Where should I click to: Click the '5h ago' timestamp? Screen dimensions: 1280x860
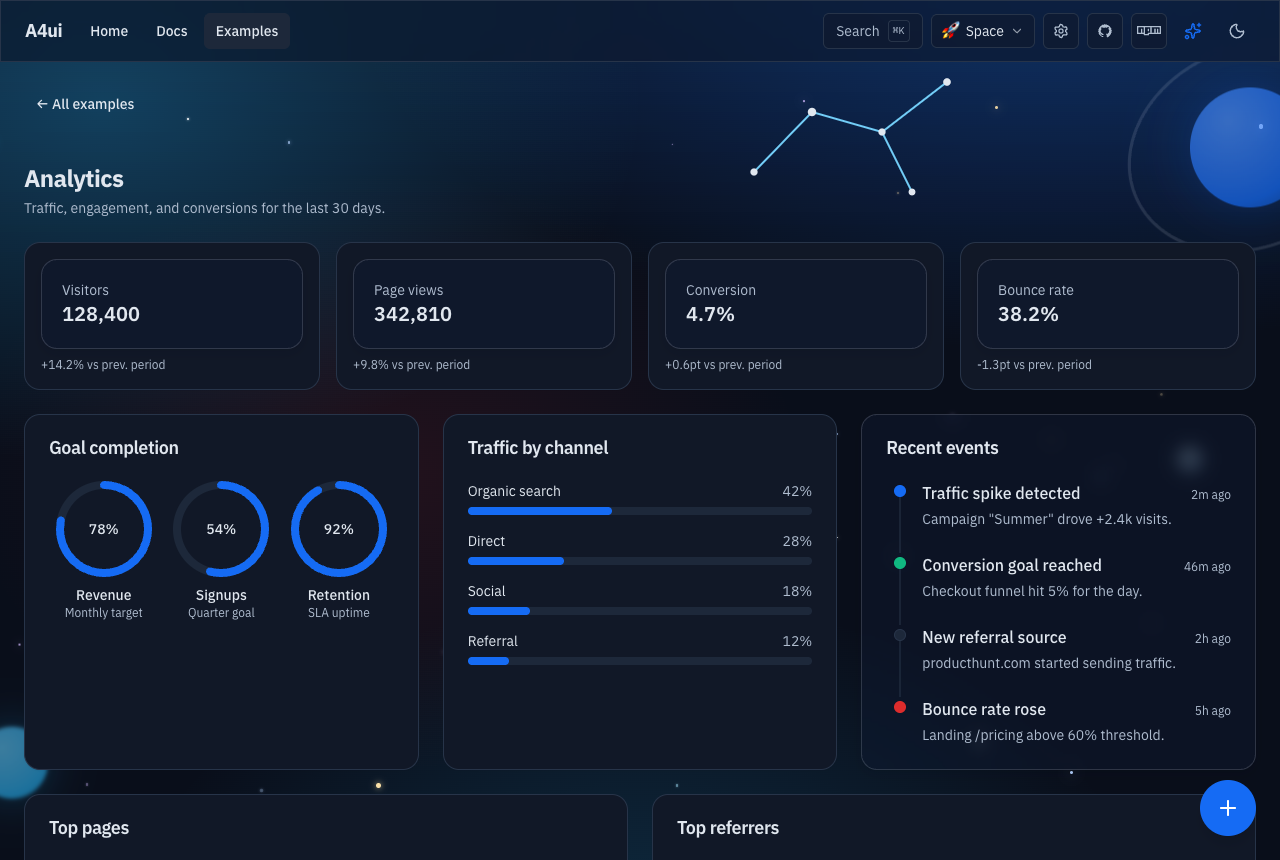pyautogui.click(x=1213, y=711)
